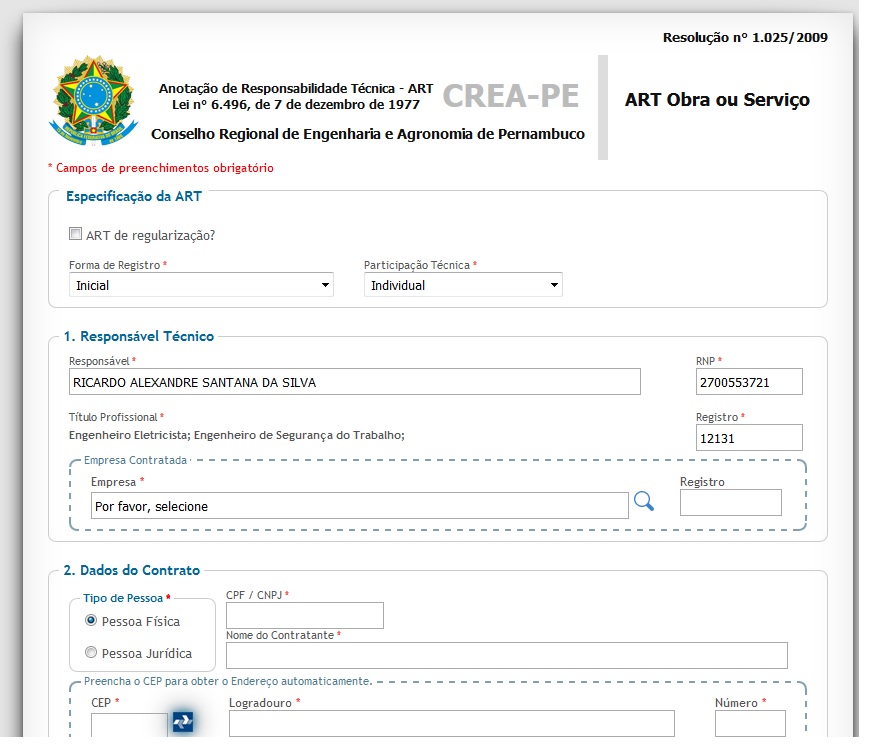Click the magnifier icon next to Empresa
Image resolution: width=872 pixels, height=753 pixels.
(644, 502)
